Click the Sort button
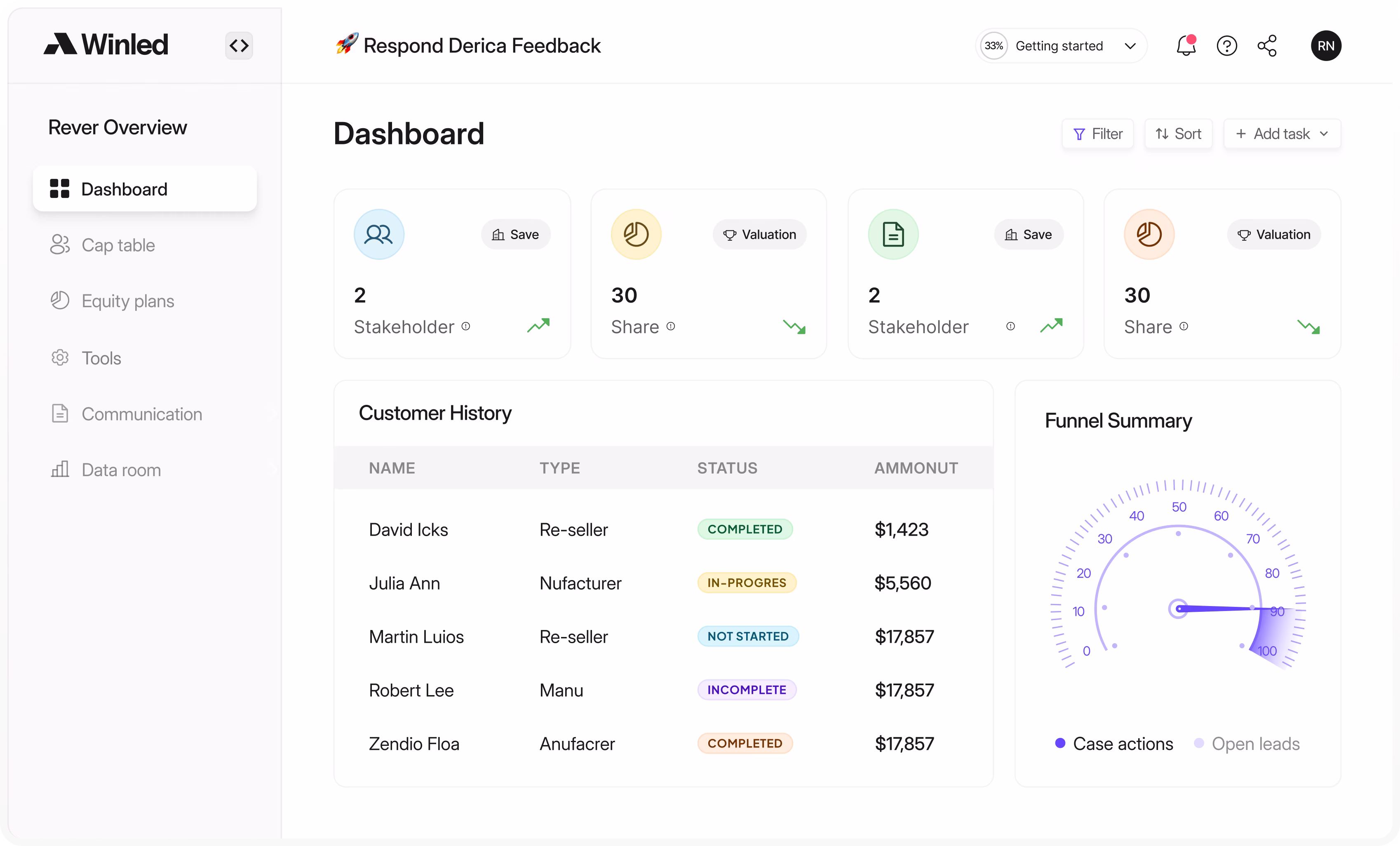 (x=1178, y=134)
